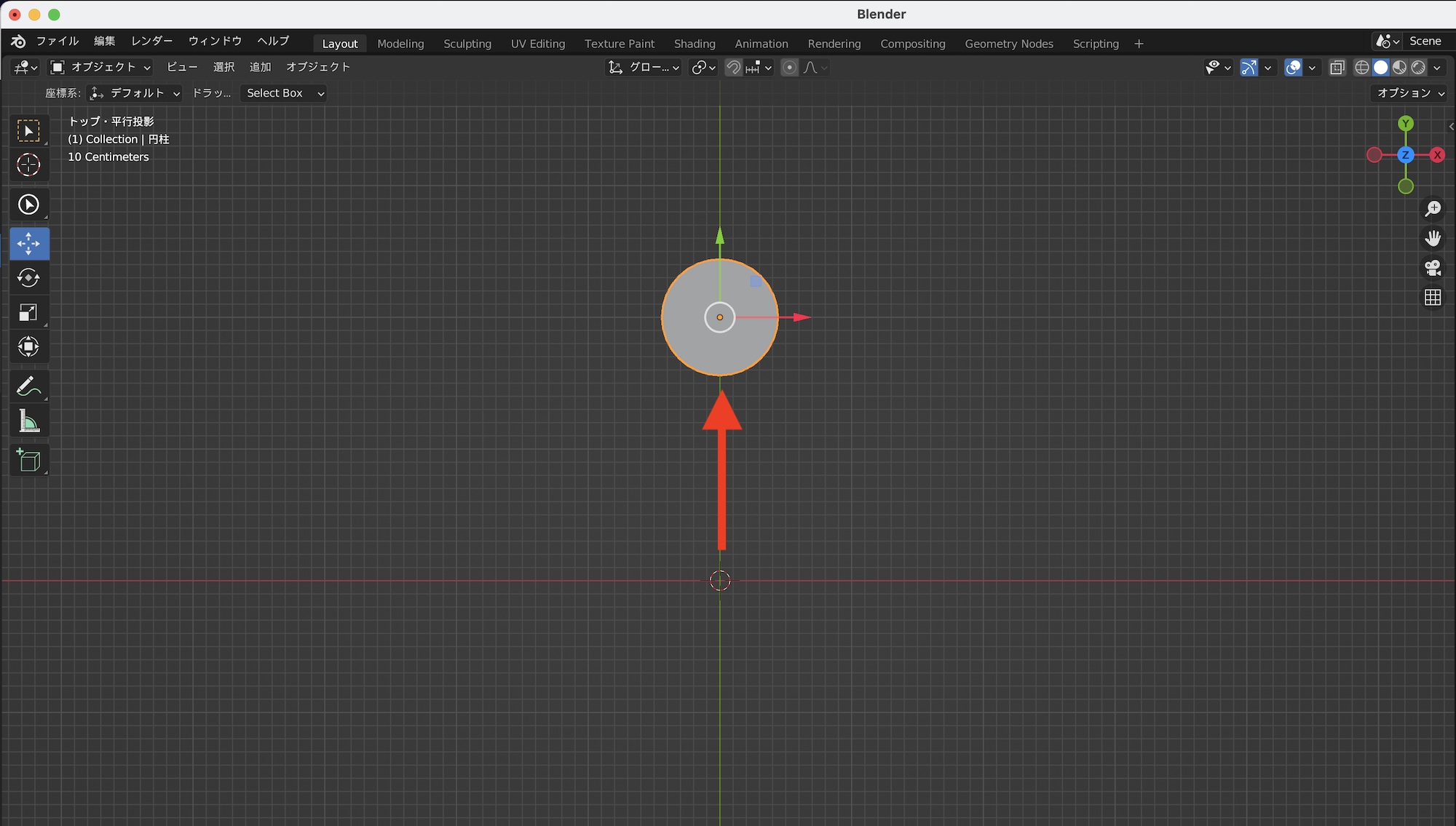This screenshot has height=826, width=1456.
Task: Click the Add Cube tool
Action: (x=28, y=461)
